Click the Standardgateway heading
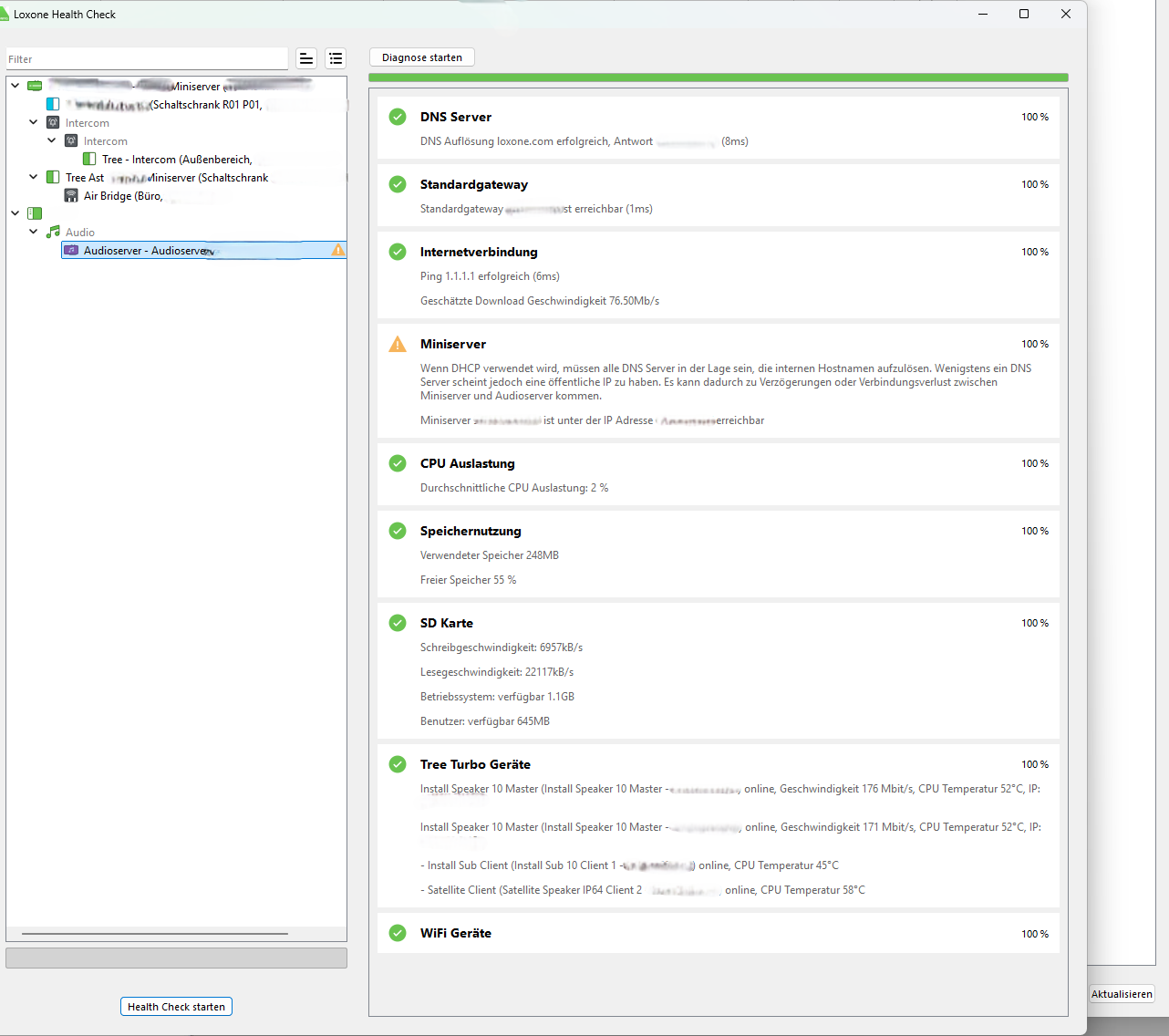Screen dimensions: 1169x1036 (x=474, y=184)
